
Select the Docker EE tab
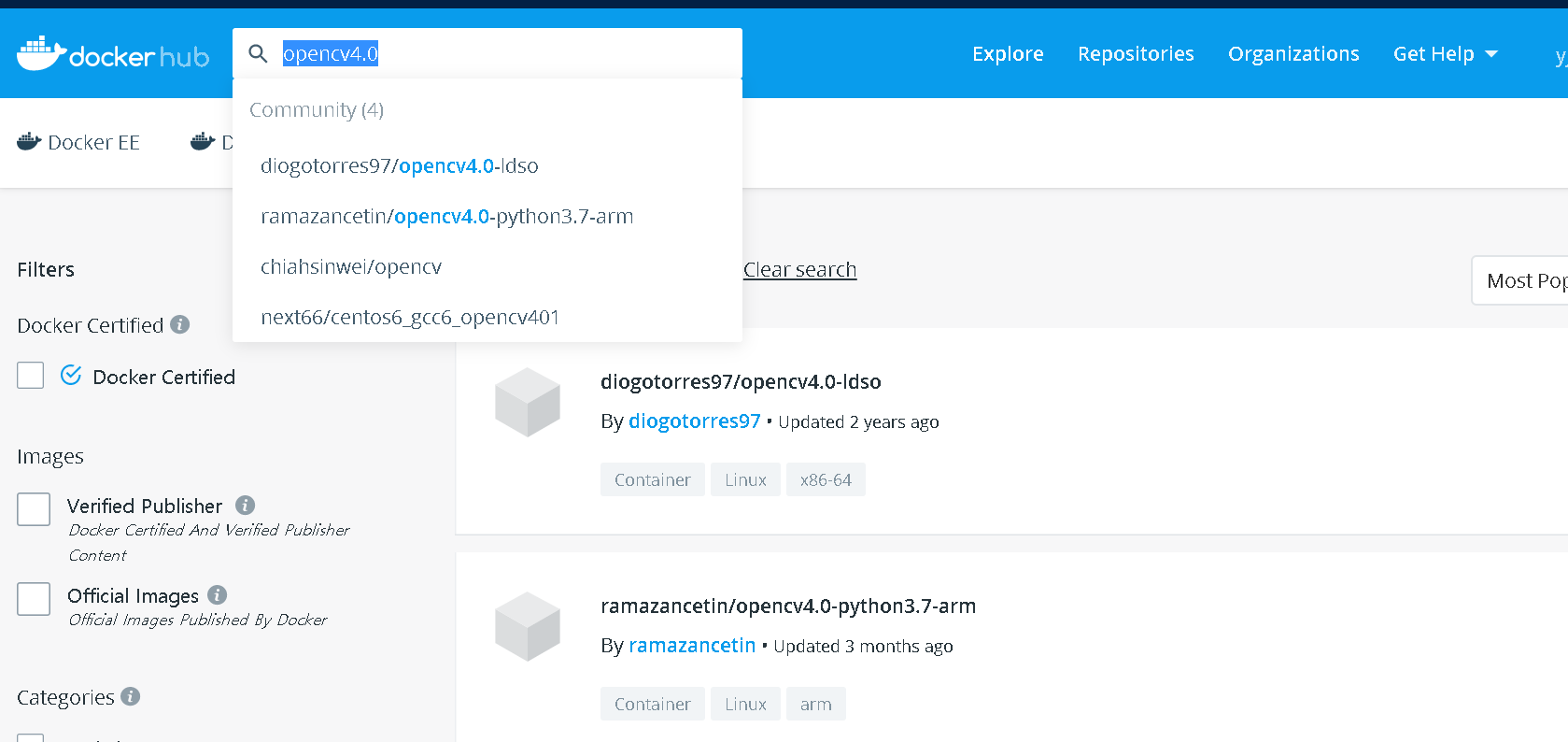[x=78, y=142]
